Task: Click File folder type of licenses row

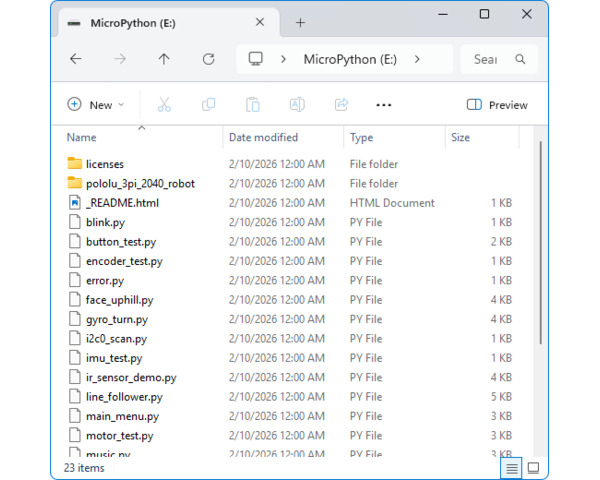Action: tap(373, 164)
